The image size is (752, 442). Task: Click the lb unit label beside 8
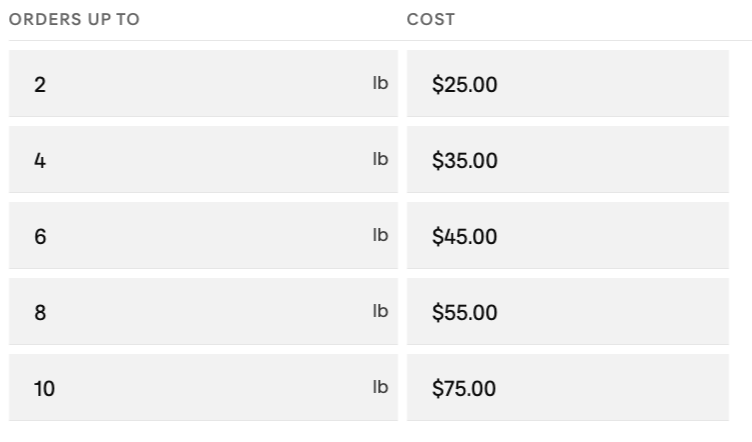coord(380,311)
